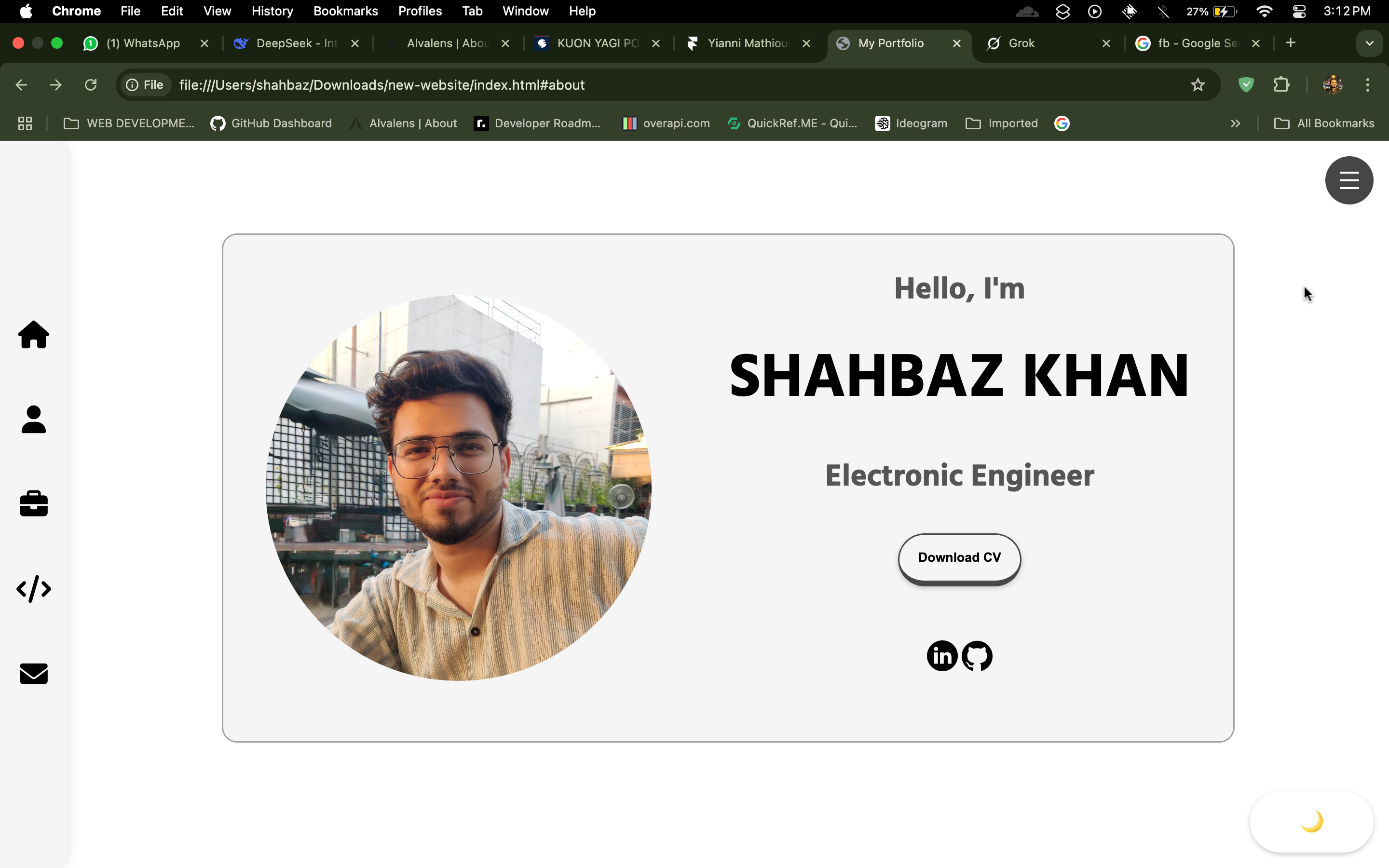Open the Apple menu
Screen dimensions: 1389x868
point(26,11)
